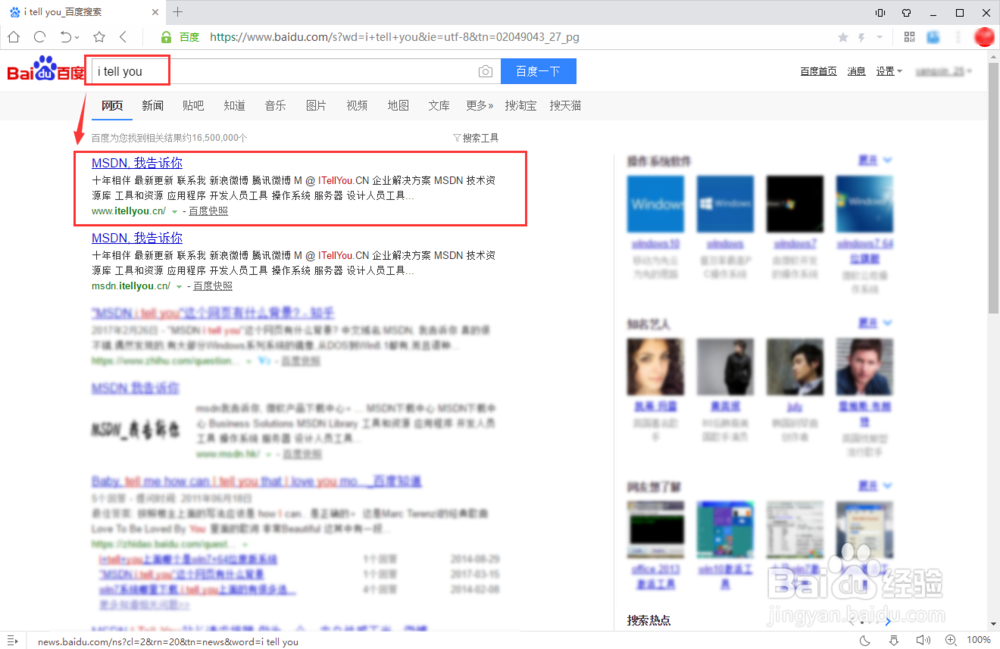This screenshot has width=1000, height=649.
Task: Open the skin shirt icon in title bar
Action: (906, 12)
